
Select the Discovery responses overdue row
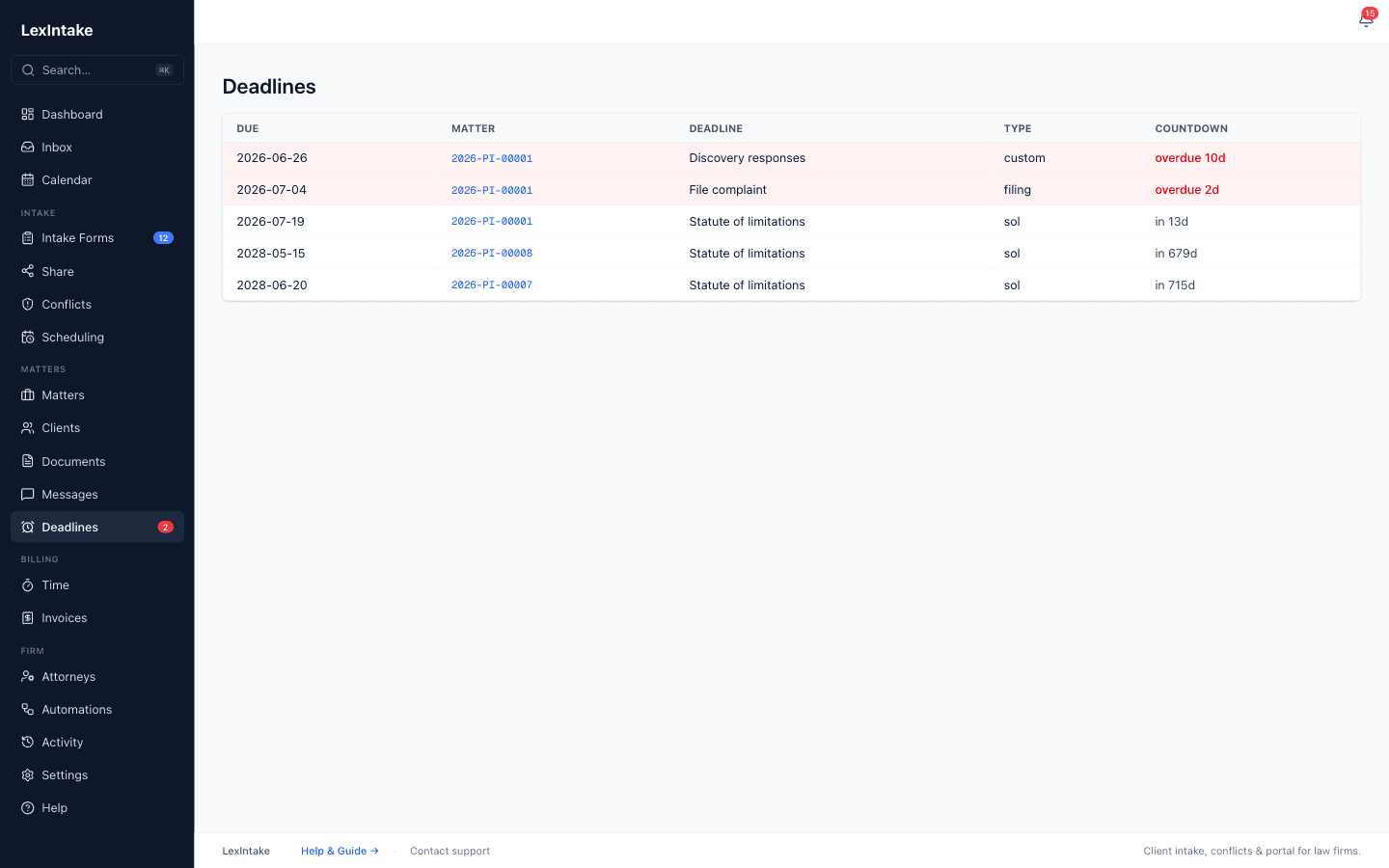[x=791, y=158]
